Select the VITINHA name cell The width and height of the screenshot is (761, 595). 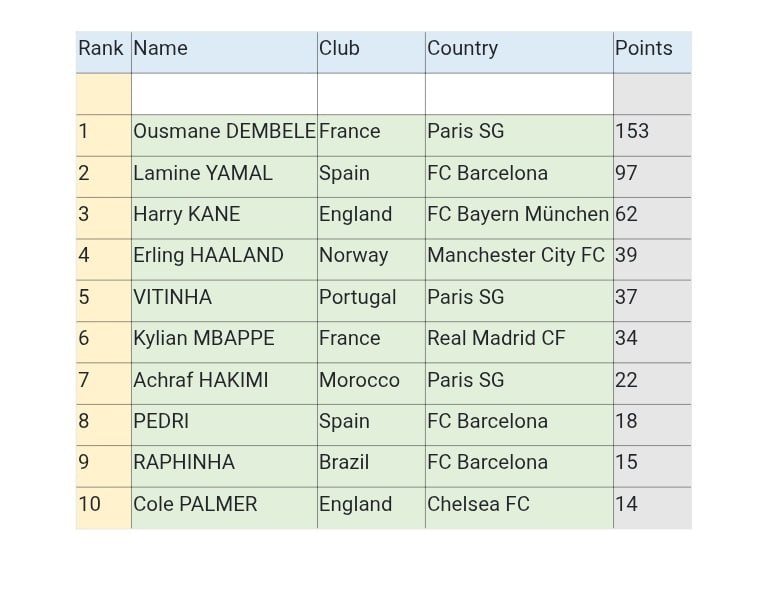pyautogui.click(x=223, y=298)
